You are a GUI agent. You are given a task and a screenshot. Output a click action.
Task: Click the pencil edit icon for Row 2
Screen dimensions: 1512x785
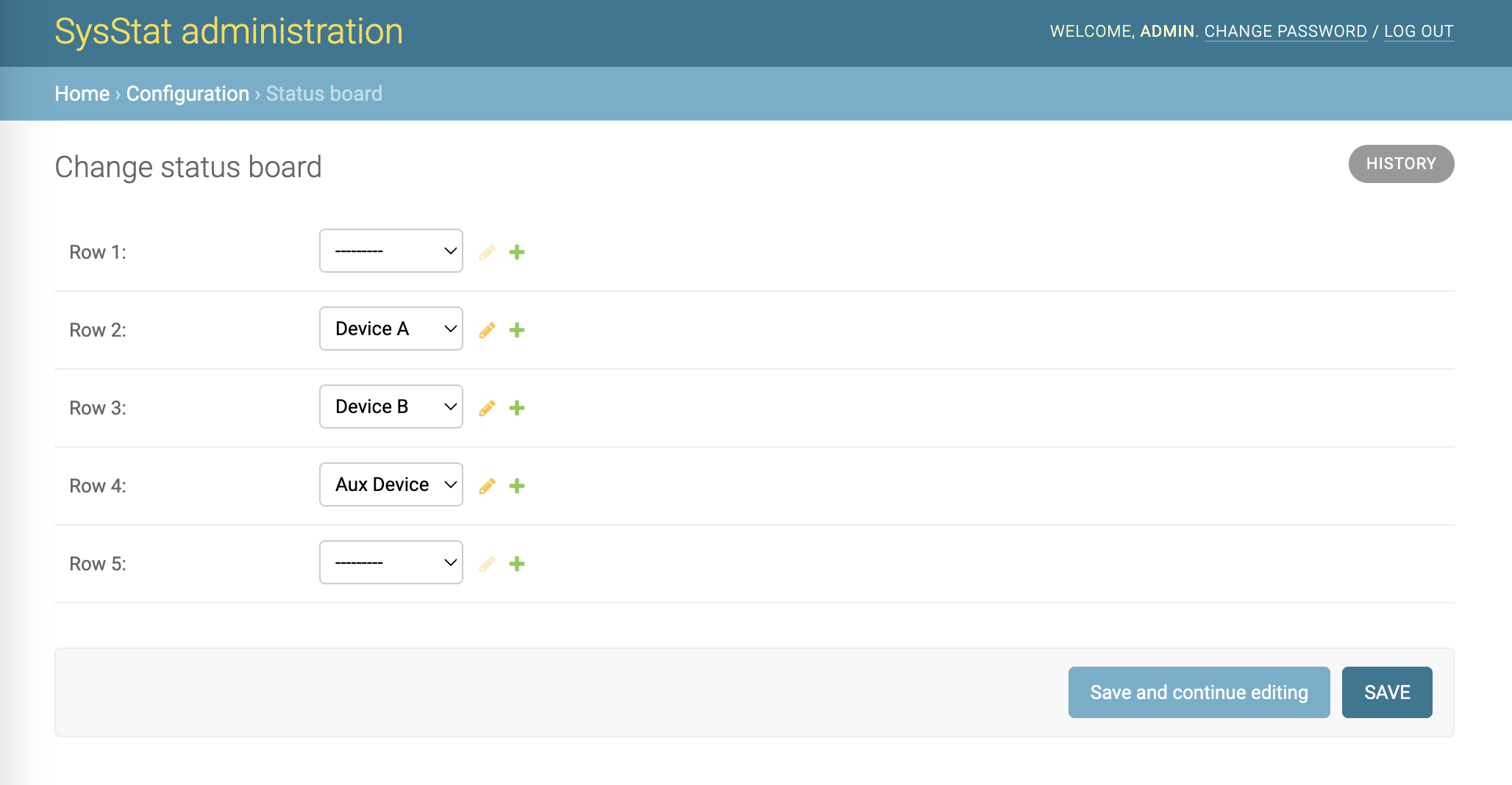tap(487, 330)
